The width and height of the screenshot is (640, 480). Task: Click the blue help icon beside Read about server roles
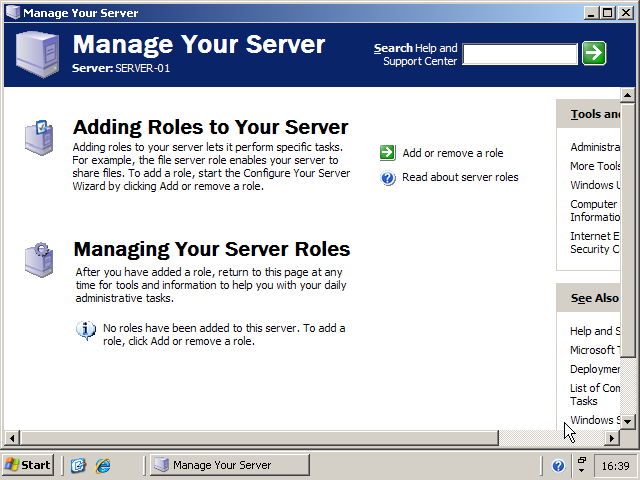click(x=388, y=178)
